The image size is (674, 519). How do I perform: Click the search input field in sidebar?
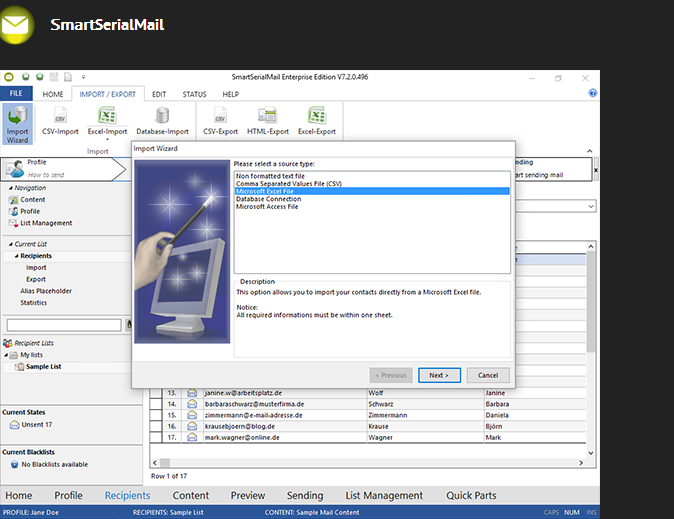pyautogui.click(x=64, y=325)
